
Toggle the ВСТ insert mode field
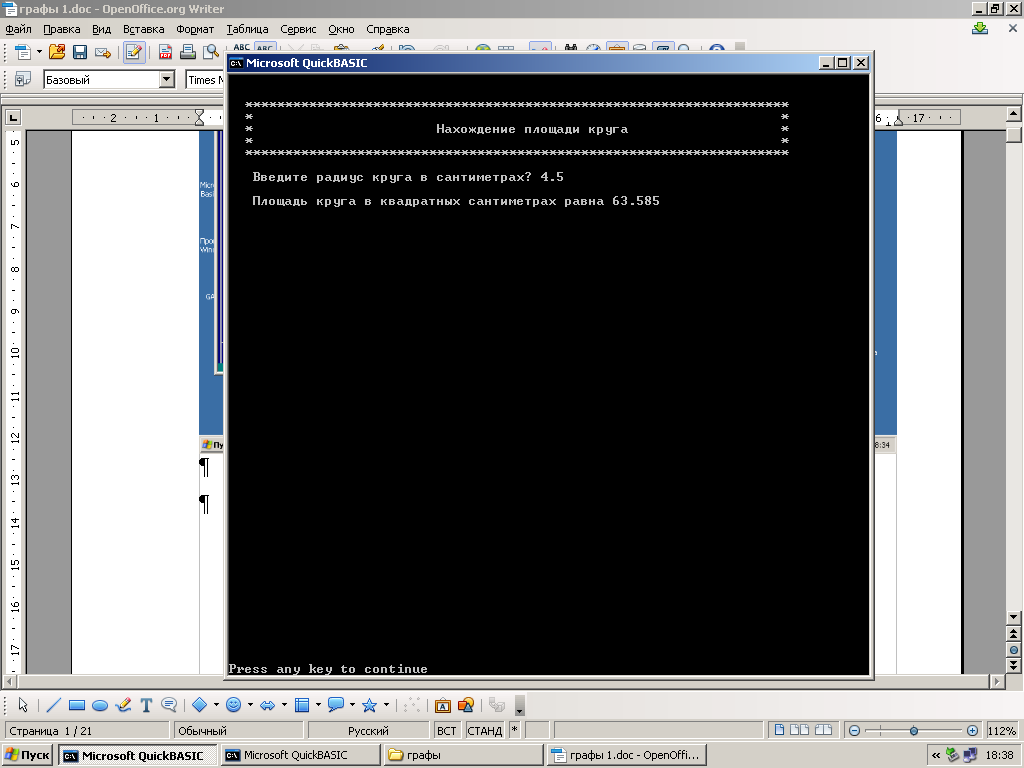click(x=447, y=731)
